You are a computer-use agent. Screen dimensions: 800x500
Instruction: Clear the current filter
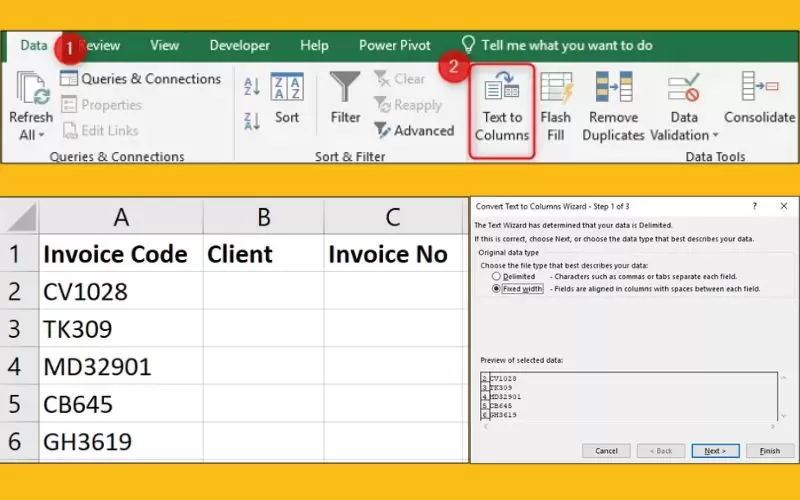click(400, 79)
